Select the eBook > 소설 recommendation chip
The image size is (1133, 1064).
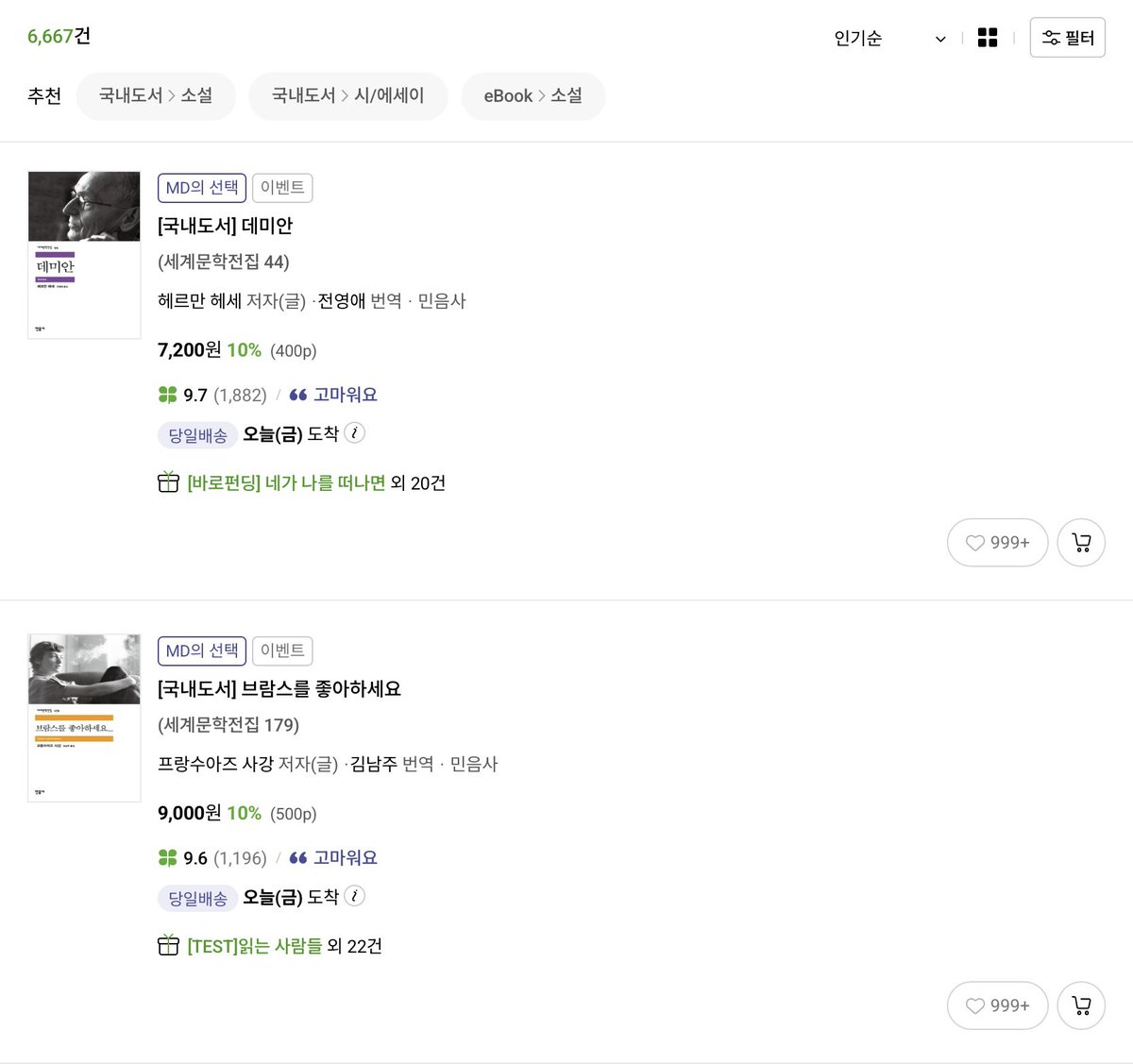point(533,95)
